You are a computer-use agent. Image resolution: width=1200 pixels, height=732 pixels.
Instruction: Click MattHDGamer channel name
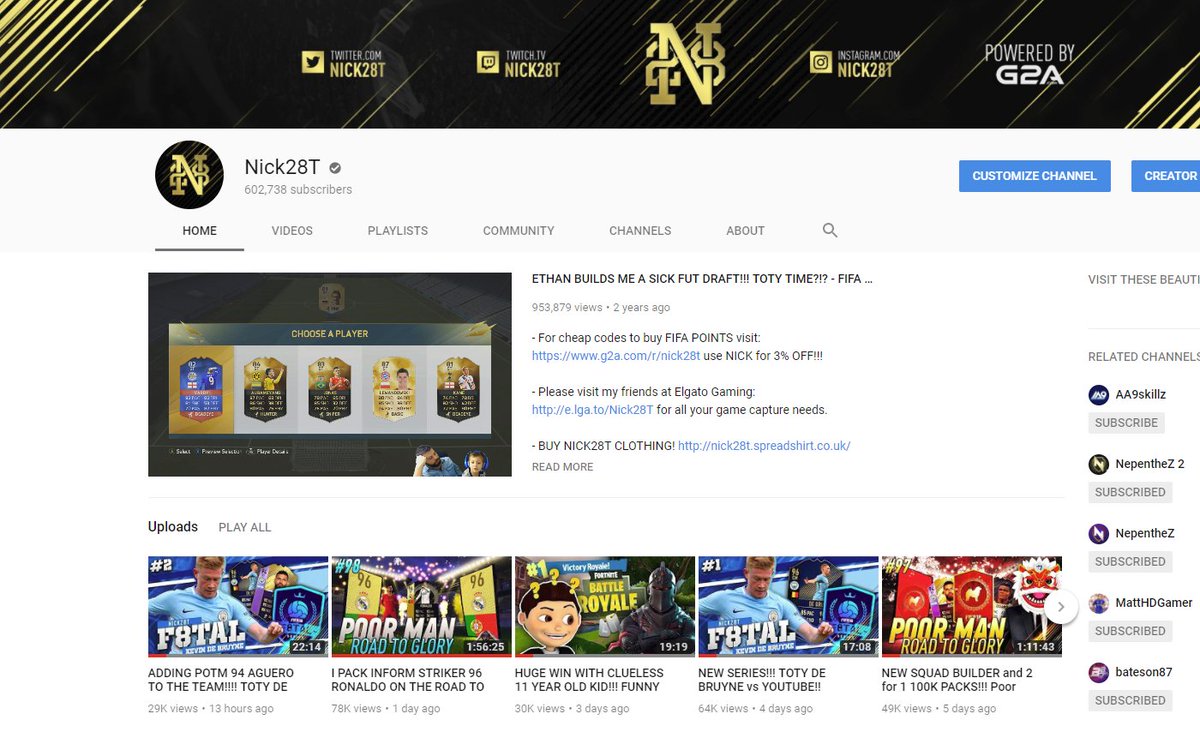pos(1155,603)
